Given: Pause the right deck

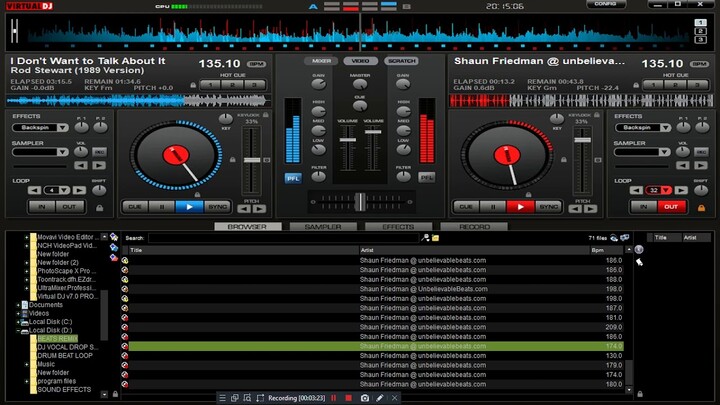Looking at the screenshot, I should [492, 206].
